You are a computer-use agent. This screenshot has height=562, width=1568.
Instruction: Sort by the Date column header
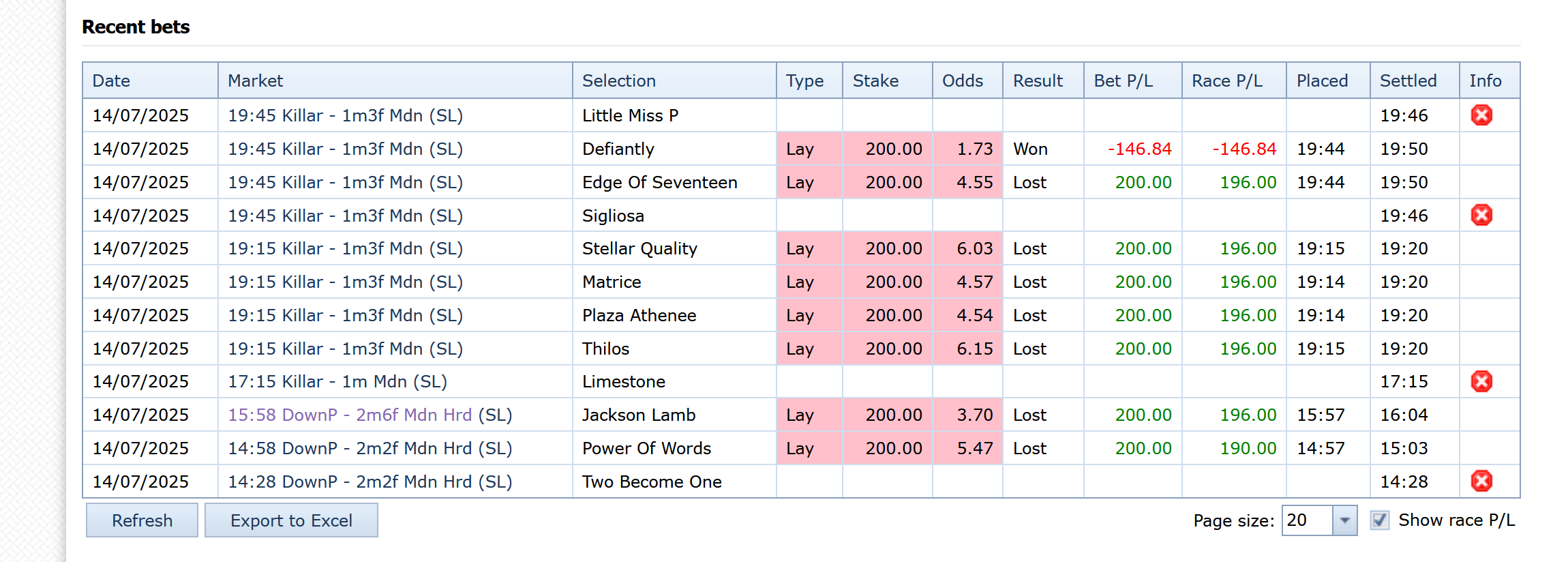pos(111,80)
